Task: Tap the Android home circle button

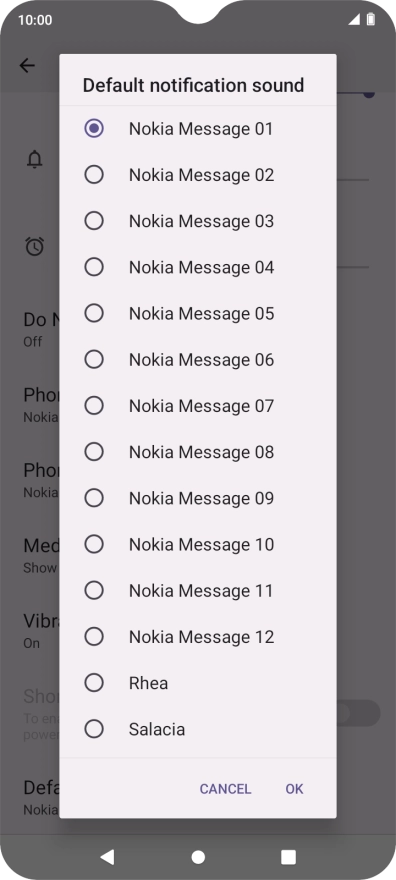Action: 198,856
